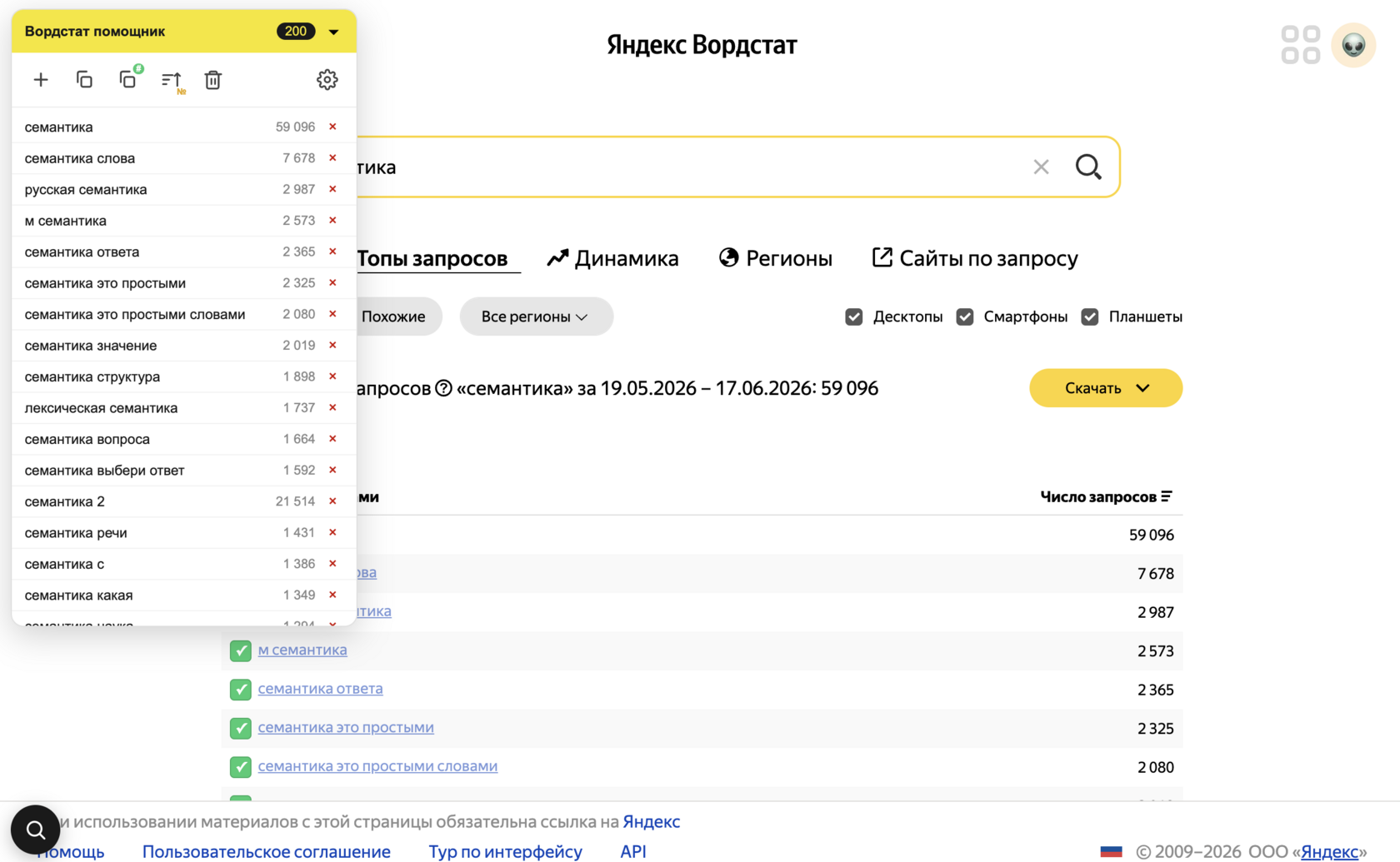
Task: Select the "лексическая семантика" phrase text in the panel
Action: [x=101, y=408]
